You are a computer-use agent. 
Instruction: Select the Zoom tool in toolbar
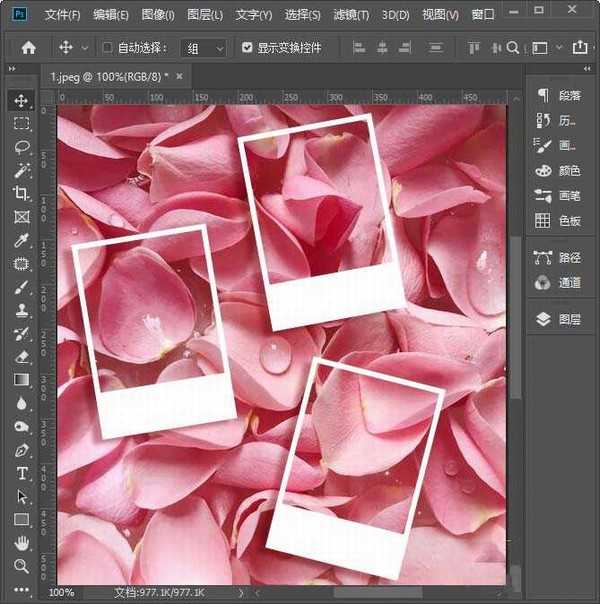pos(21,566)
